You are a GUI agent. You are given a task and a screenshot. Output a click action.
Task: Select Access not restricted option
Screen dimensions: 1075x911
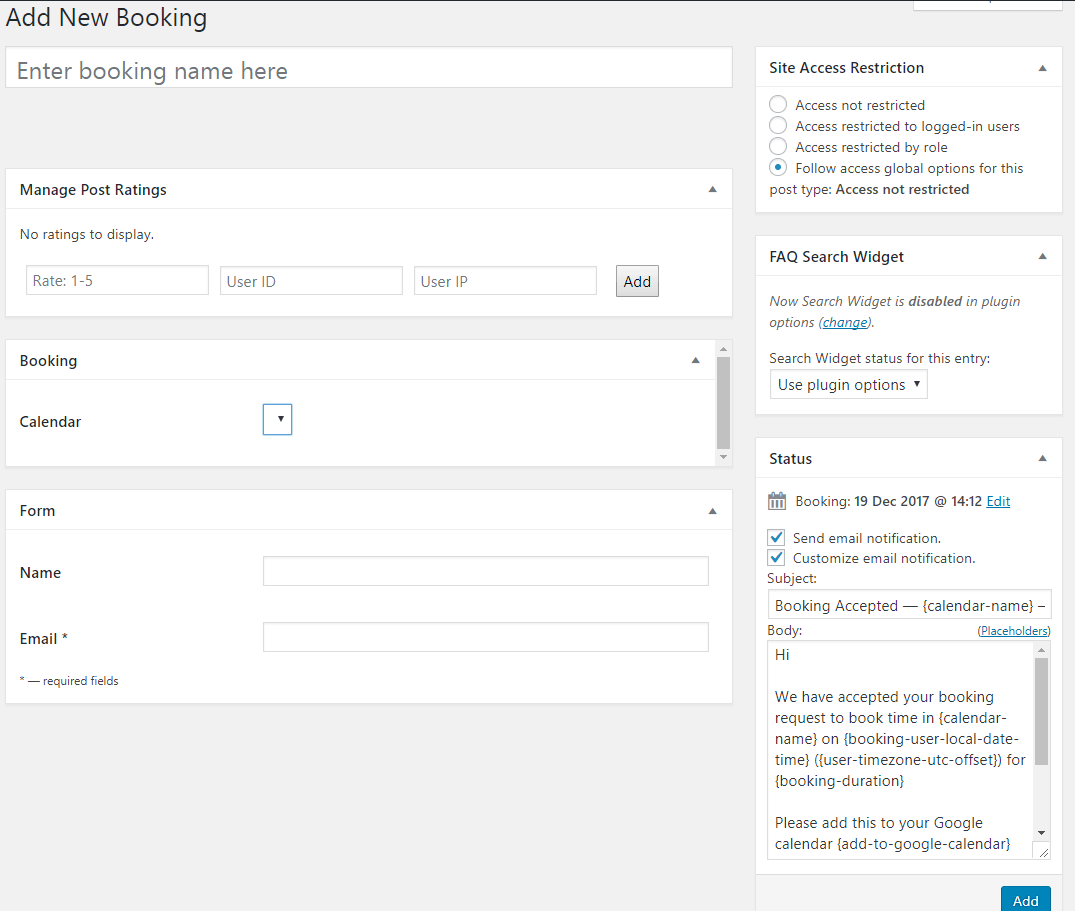pos(778,105)
